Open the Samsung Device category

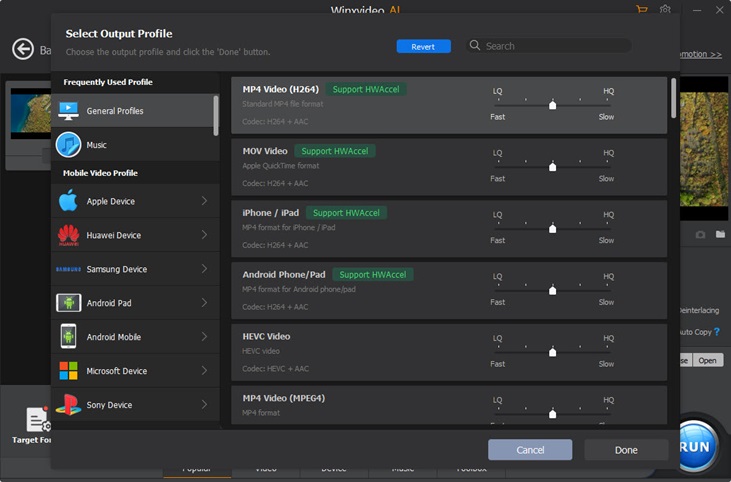coord(135,269)
